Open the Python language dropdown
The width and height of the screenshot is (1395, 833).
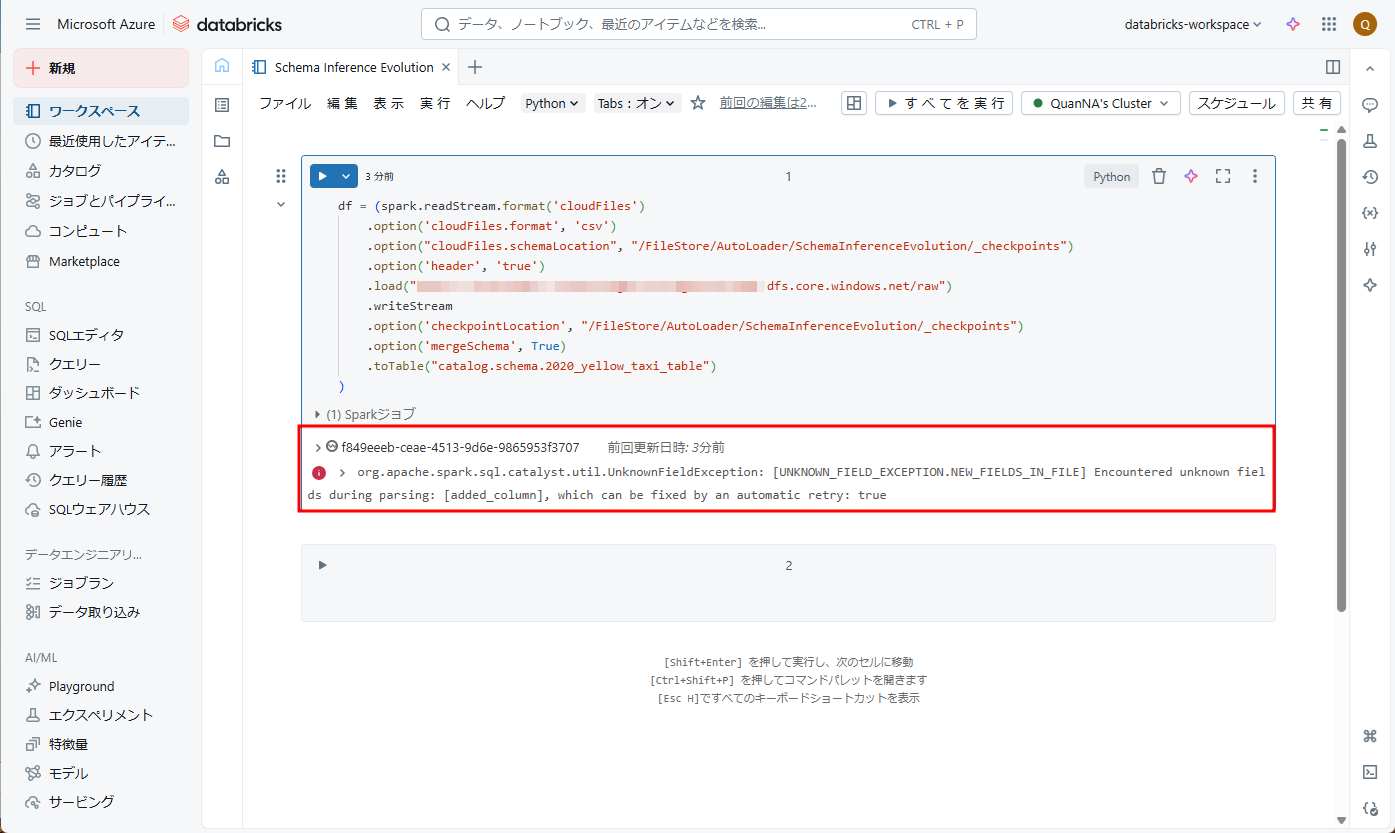pos(553,103)
